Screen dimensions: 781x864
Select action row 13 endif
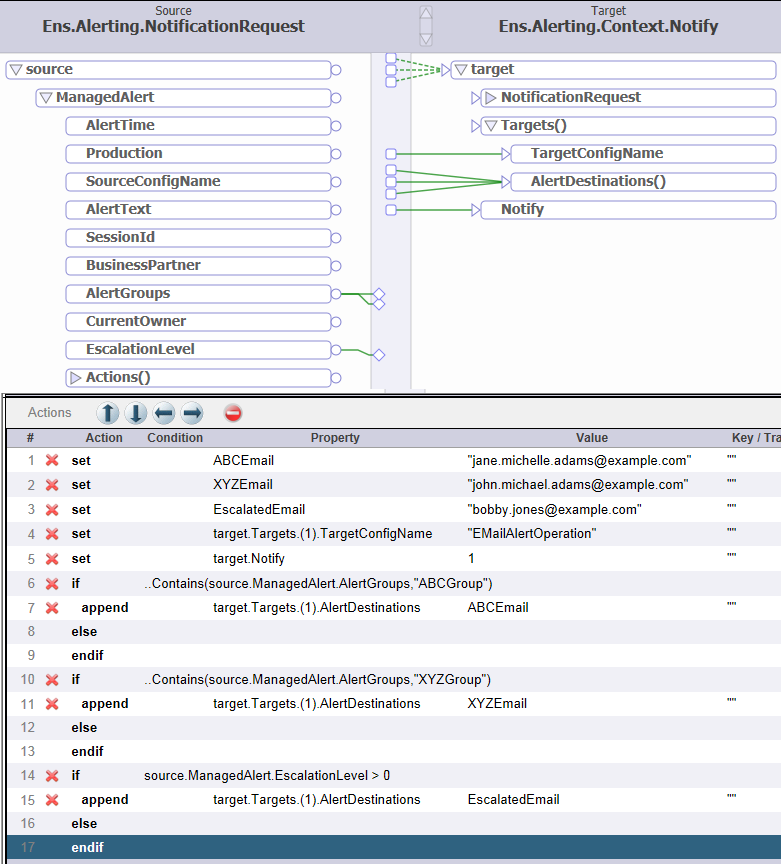click(394, 752)
